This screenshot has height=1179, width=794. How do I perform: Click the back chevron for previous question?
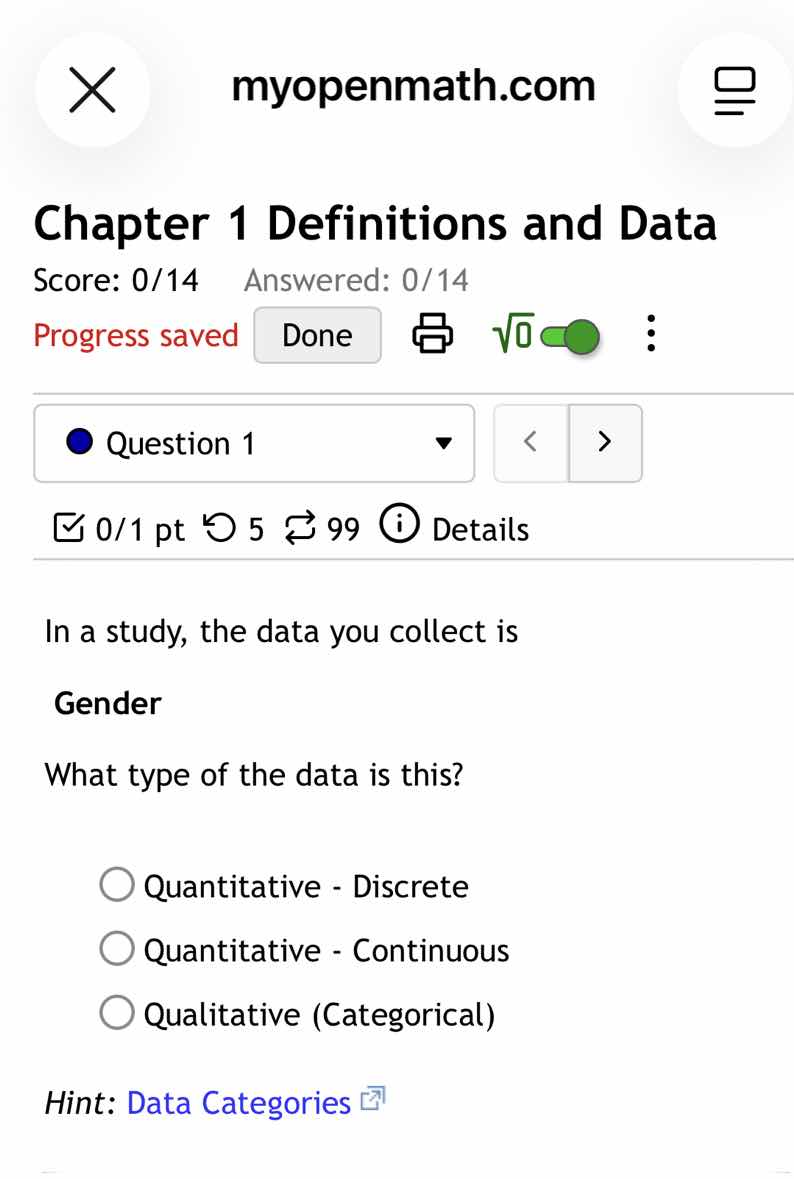click(530, 442)
